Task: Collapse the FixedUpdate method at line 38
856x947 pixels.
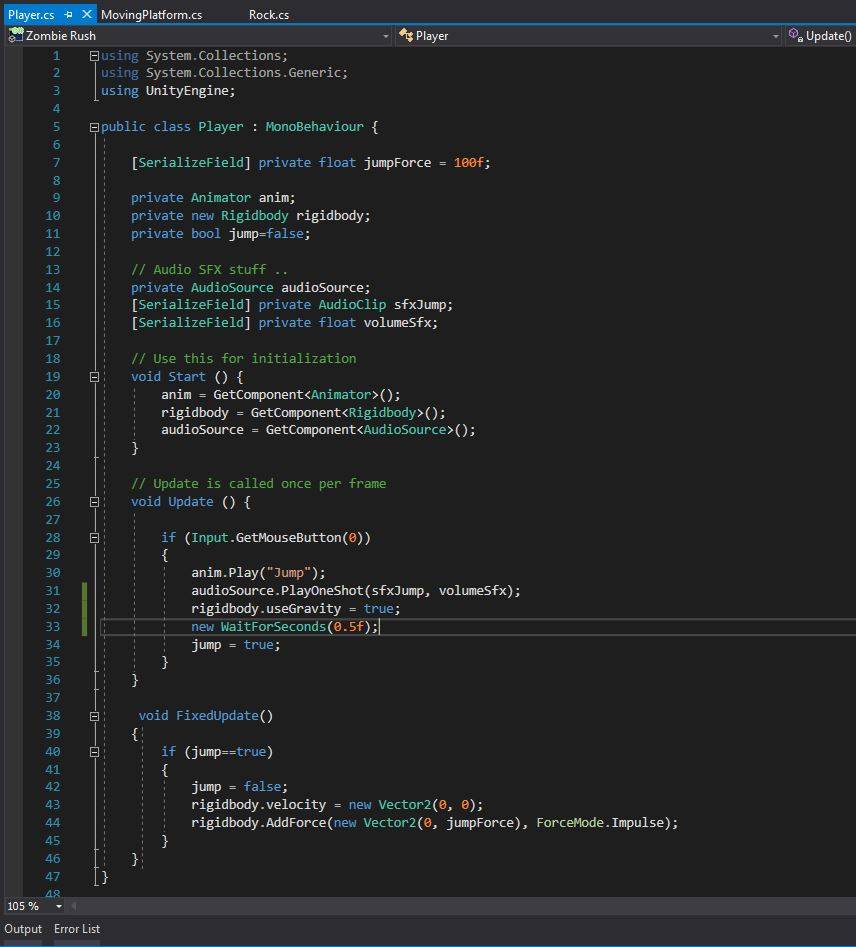Action: coord(94,716)
